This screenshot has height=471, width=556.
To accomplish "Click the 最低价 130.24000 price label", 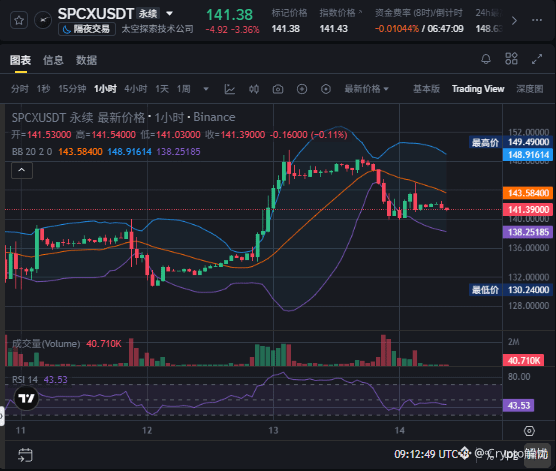I will point(511,290).
